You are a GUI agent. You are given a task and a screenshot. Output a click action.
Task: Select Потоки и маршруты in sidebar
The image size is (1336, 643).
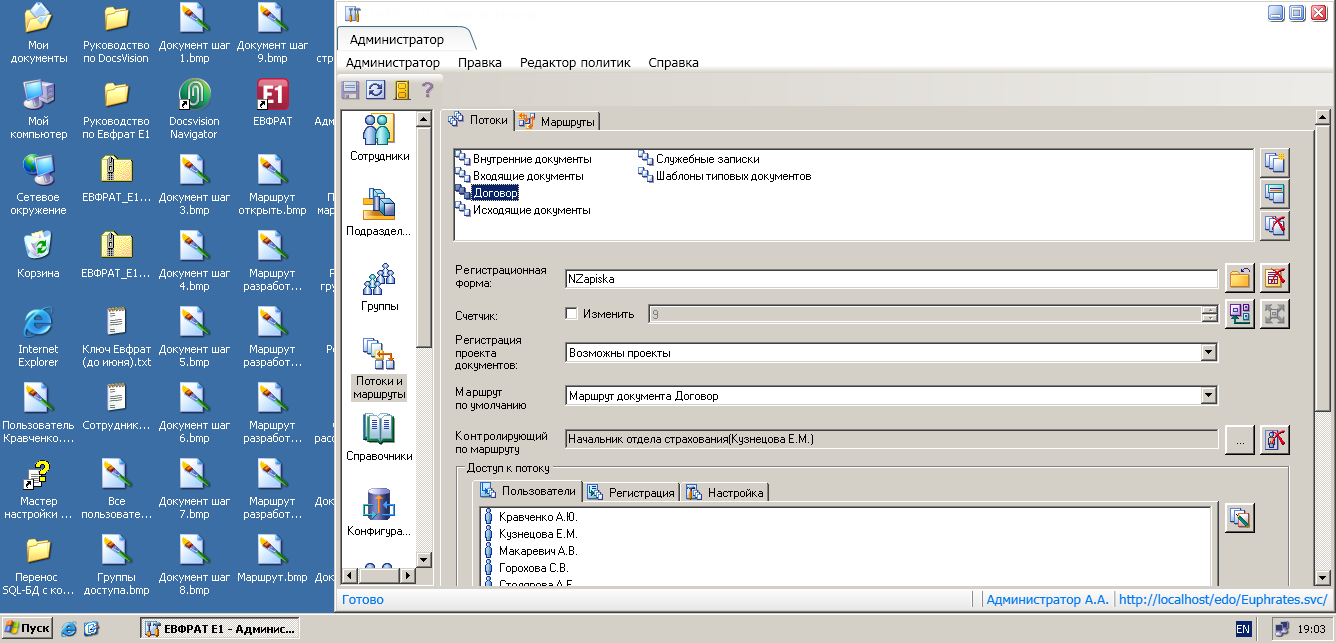click(379, 369)
